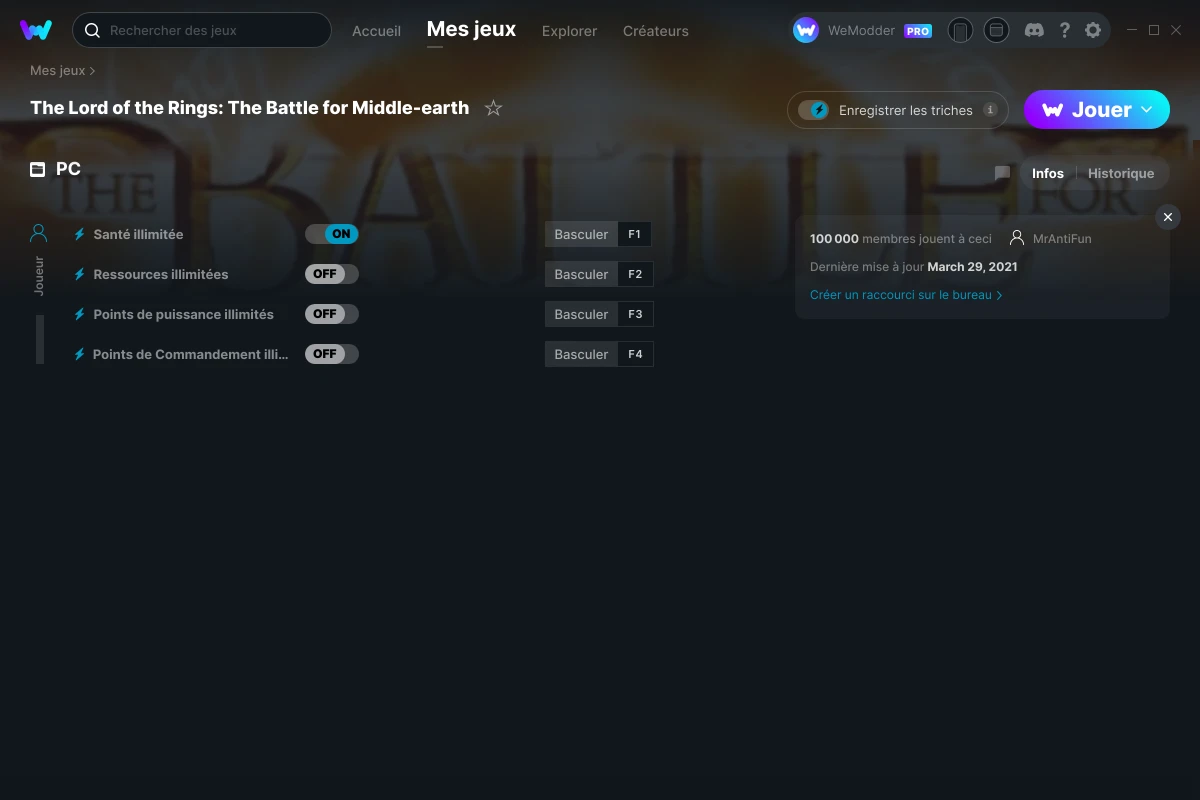Minimize the WeMod window
Screen dimensions: 1200x800
click(1132, 30)
